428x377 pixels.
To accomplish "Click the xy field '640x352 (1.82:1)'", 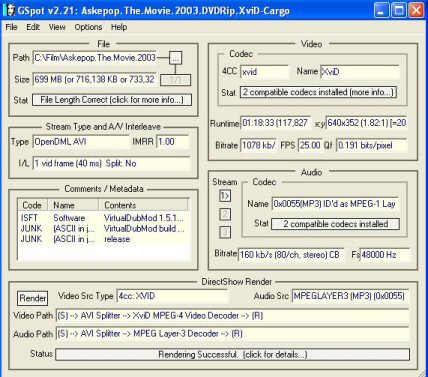I will [366, 123].
